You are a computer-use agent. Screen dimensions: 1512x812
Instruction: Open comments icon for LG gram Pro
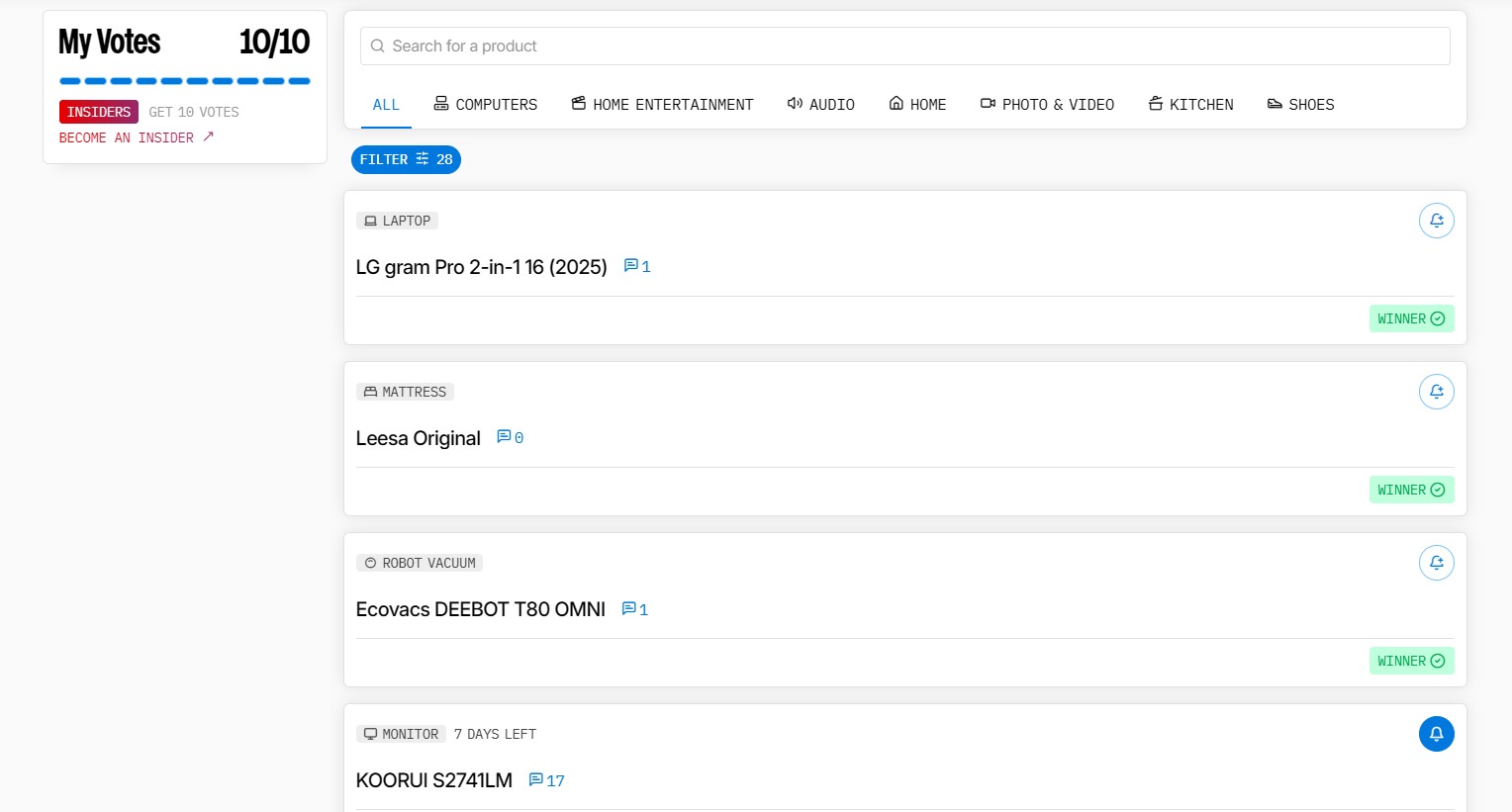click(636, 266)
